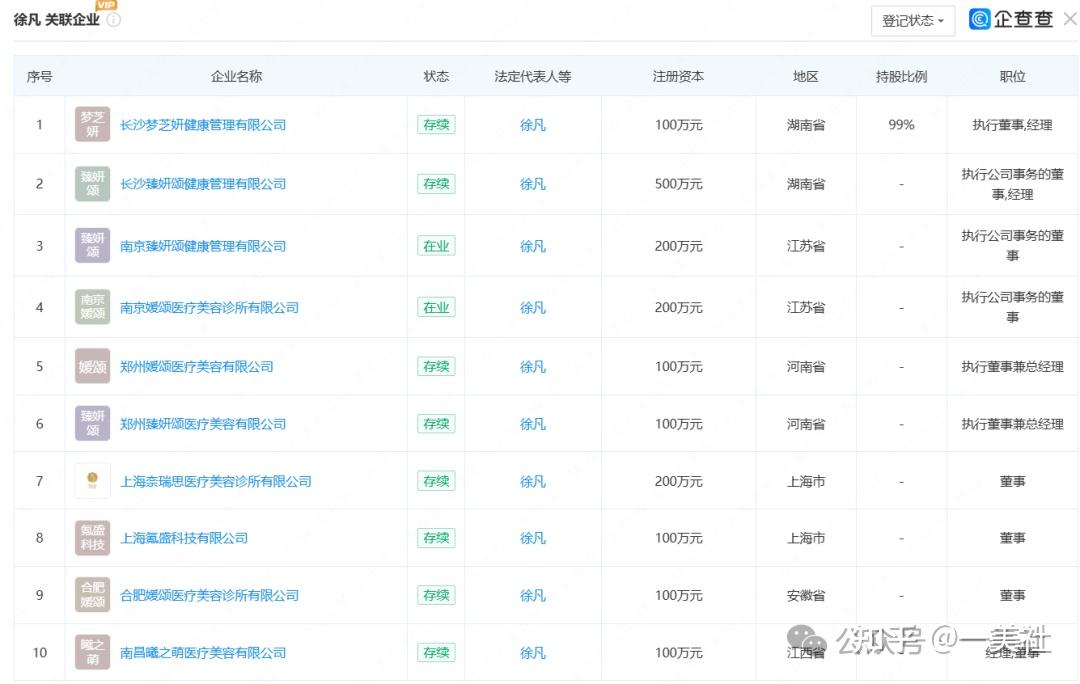
Task: Open 长沙梦芝妍健康管理有限公司 company page
Action: click(205, 124)
